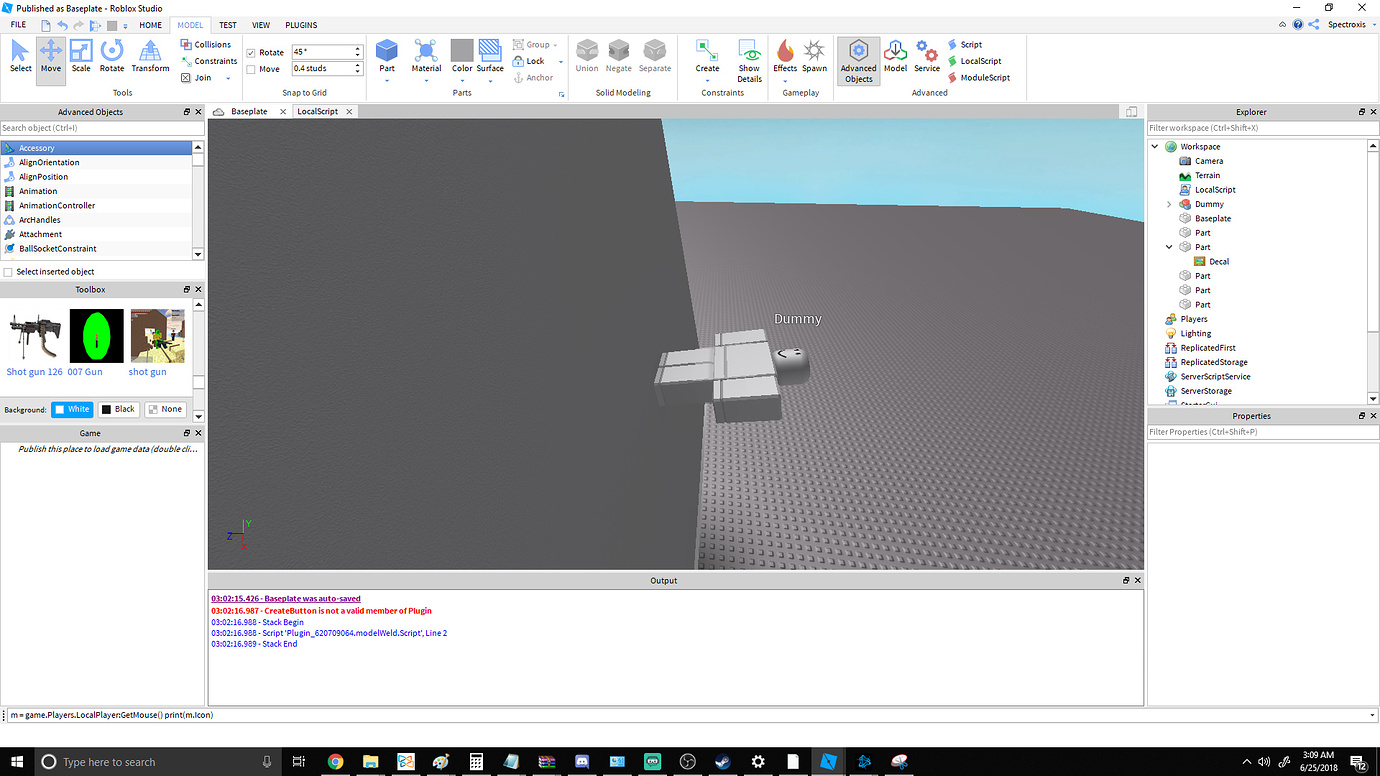This screenshot has height=776, width=1380.
Task: Negate the selected part
Action: tap(618, 57)
